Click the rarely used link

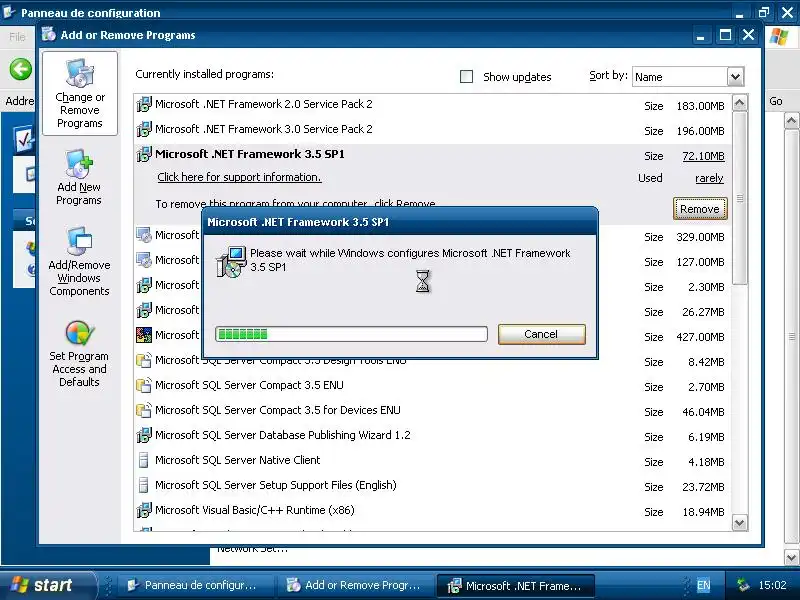pos(709,178)
